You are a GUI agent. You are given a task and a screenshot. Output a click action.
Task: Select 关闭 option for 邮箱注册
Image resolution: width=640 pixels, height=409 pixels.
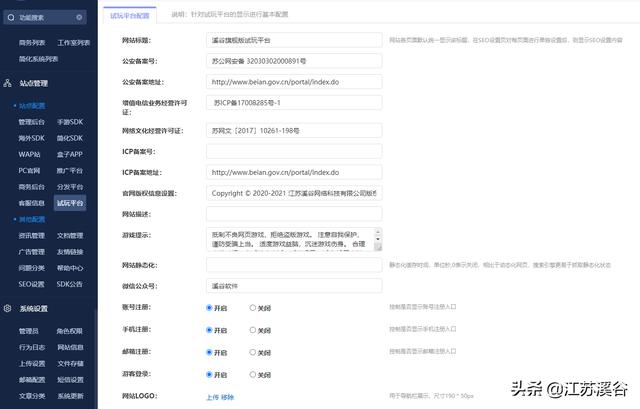(253, 352)
